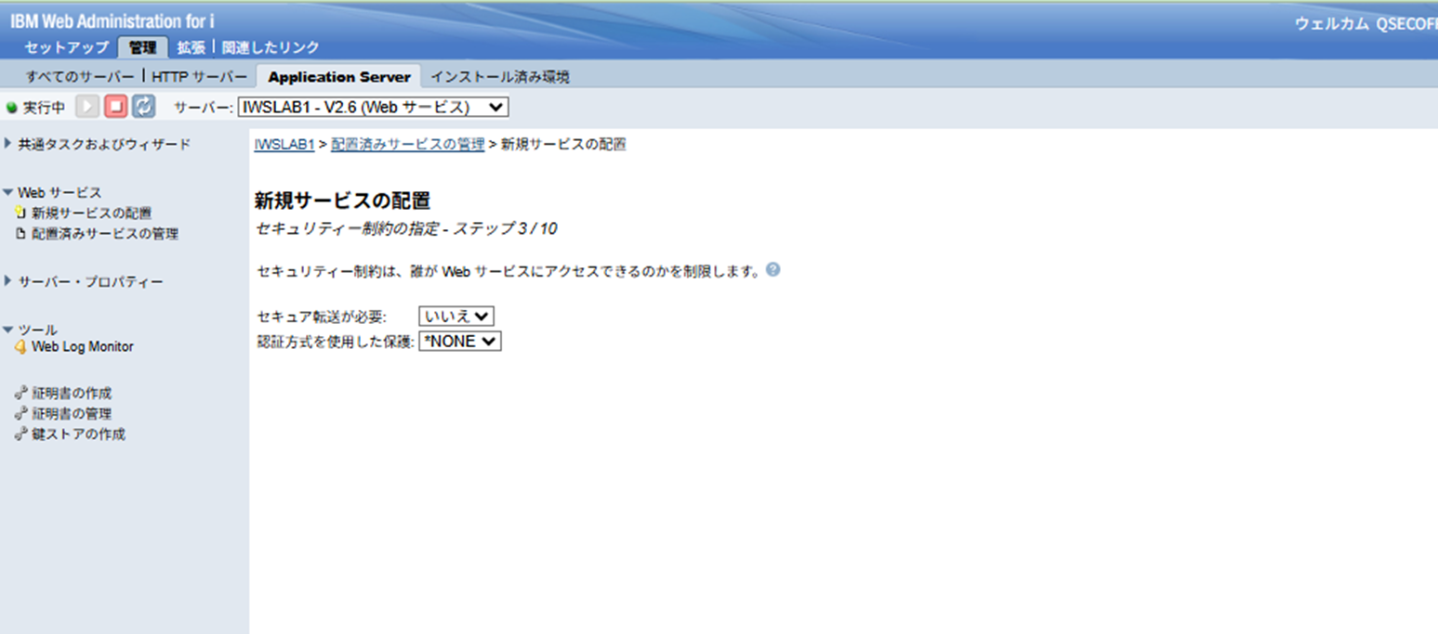The width and height of the screenshot is (1438, 634).
Task: Click the red stop server icon
Action: click(116, 107)
